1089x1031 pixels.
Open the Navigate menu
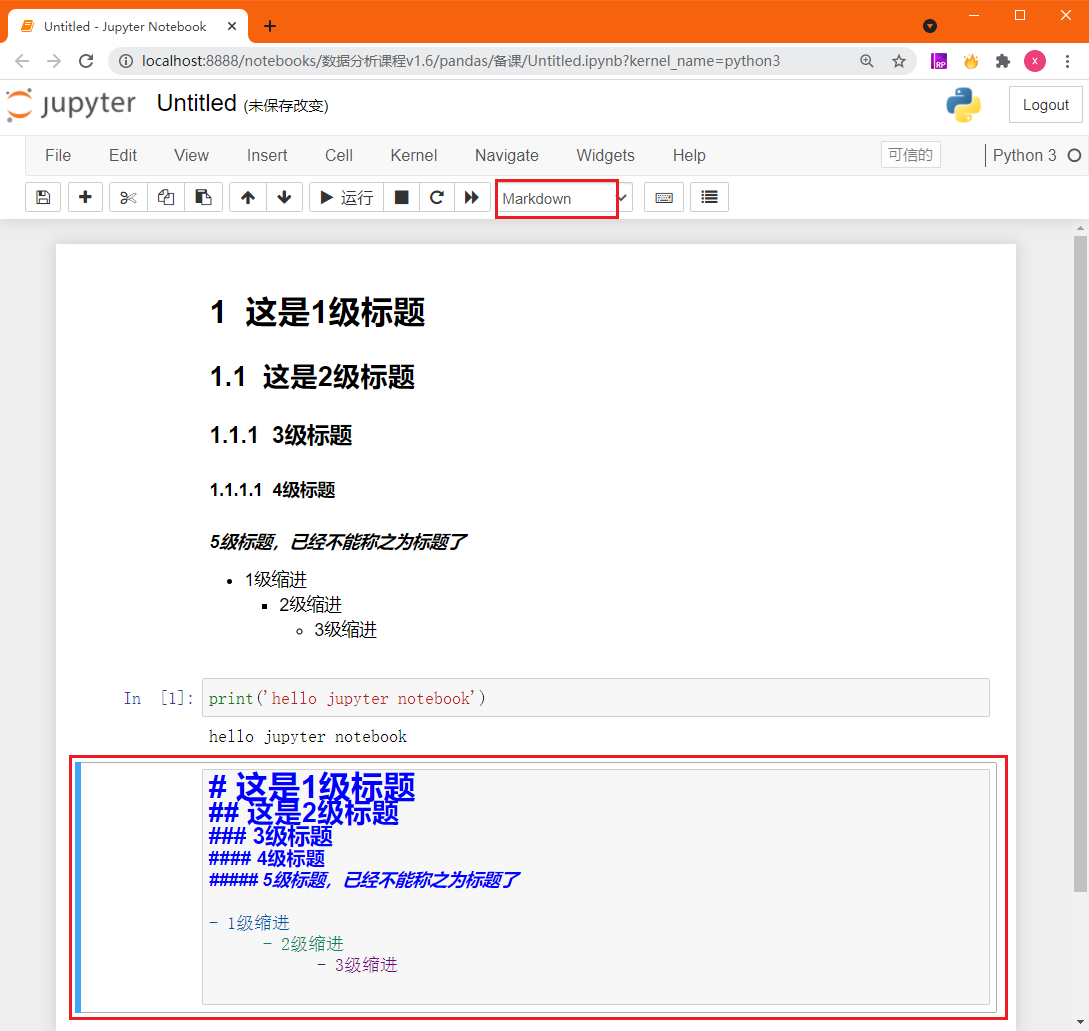pyautogui.click(x=507, y=156)
